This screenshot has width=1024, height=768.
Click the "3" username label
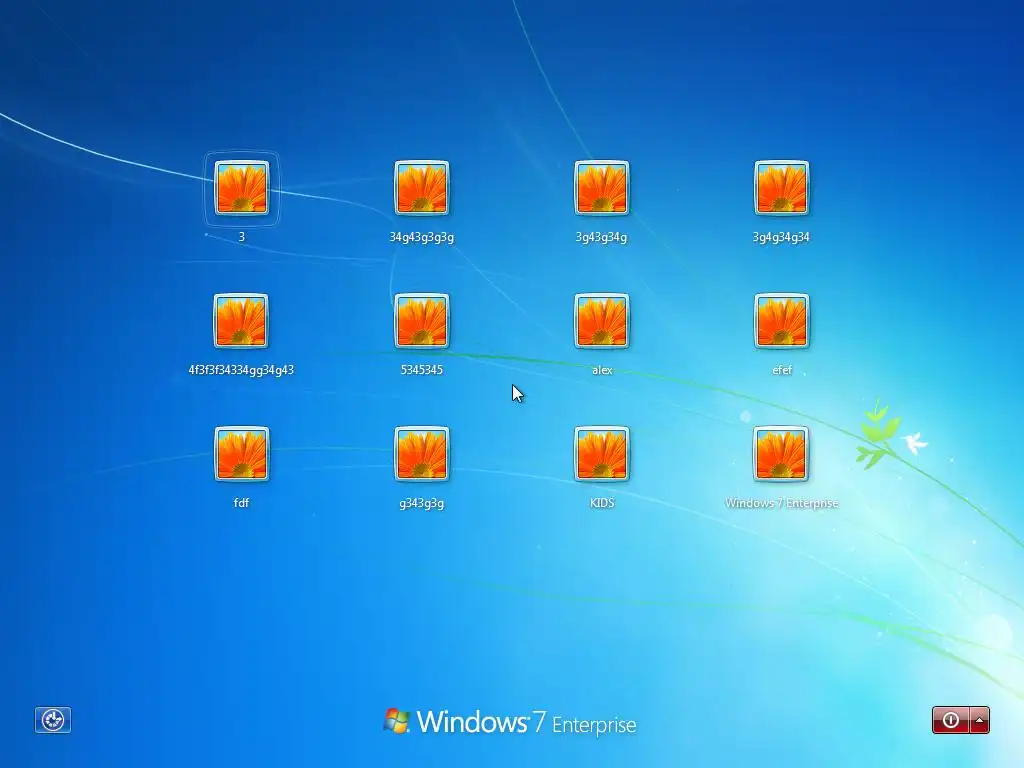pyautogui.click(x=242, y=236)
